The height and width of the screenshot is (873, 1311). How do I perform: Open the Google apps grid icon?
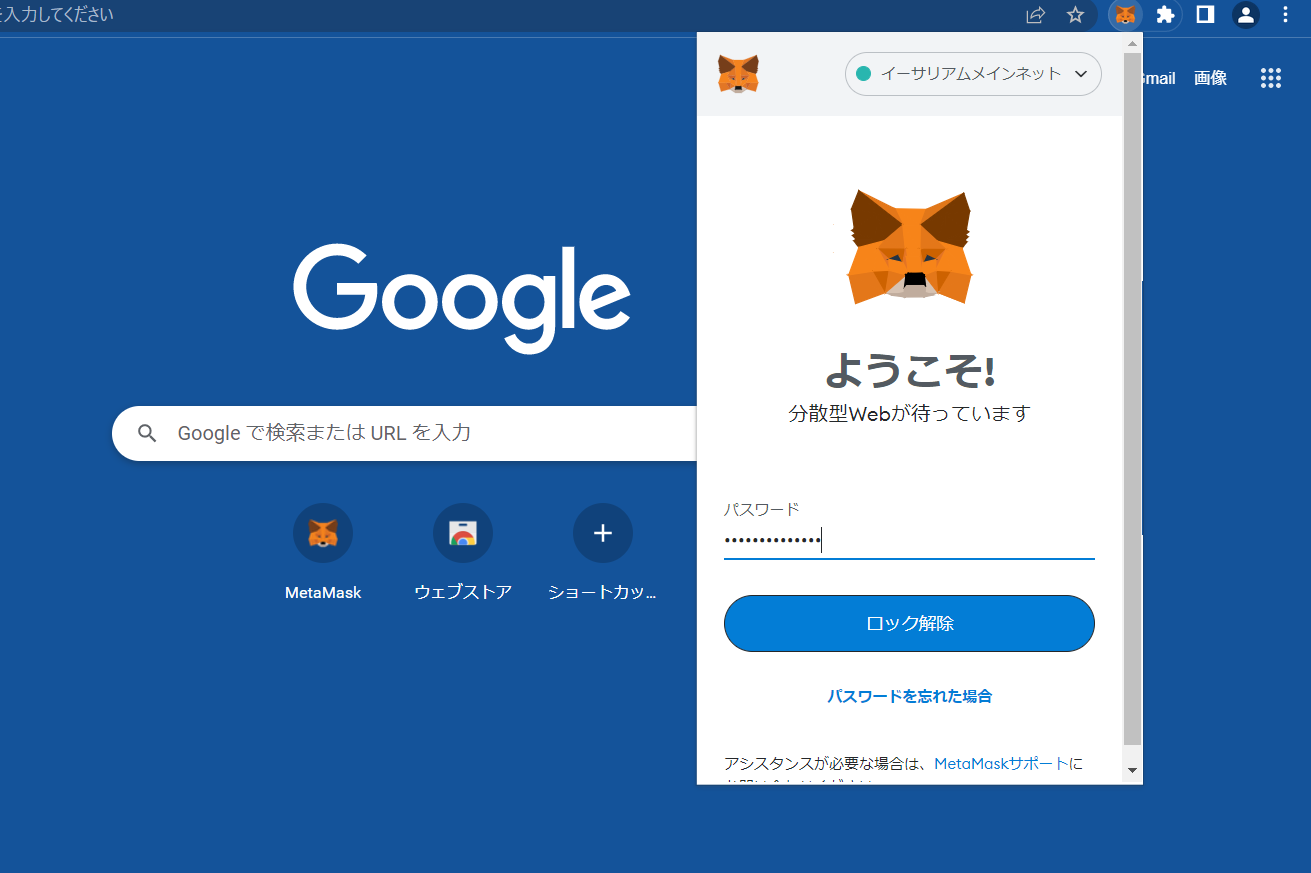(x=1271, y=78)
